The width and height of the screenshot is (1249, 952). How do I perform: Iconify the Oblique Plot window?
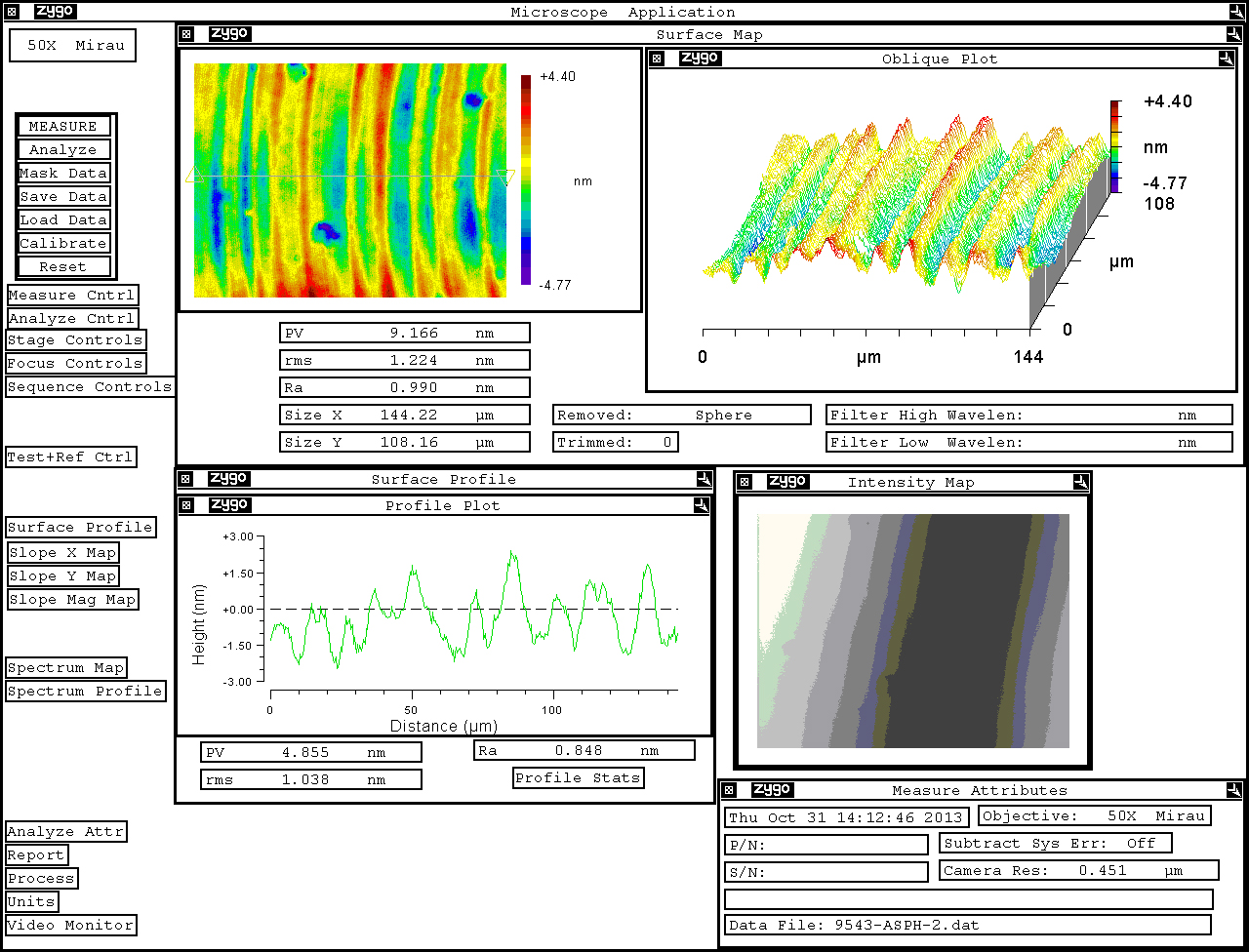1226,59
